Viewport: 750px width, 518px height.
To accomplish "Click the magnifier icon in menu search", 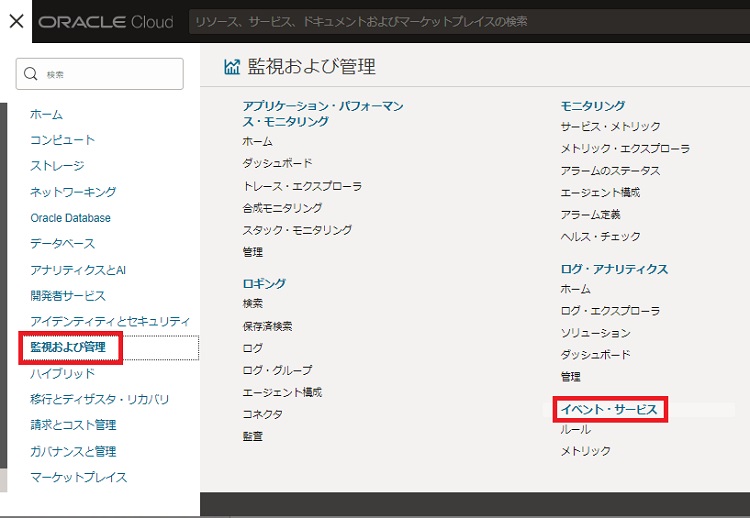I will point(31,74).
